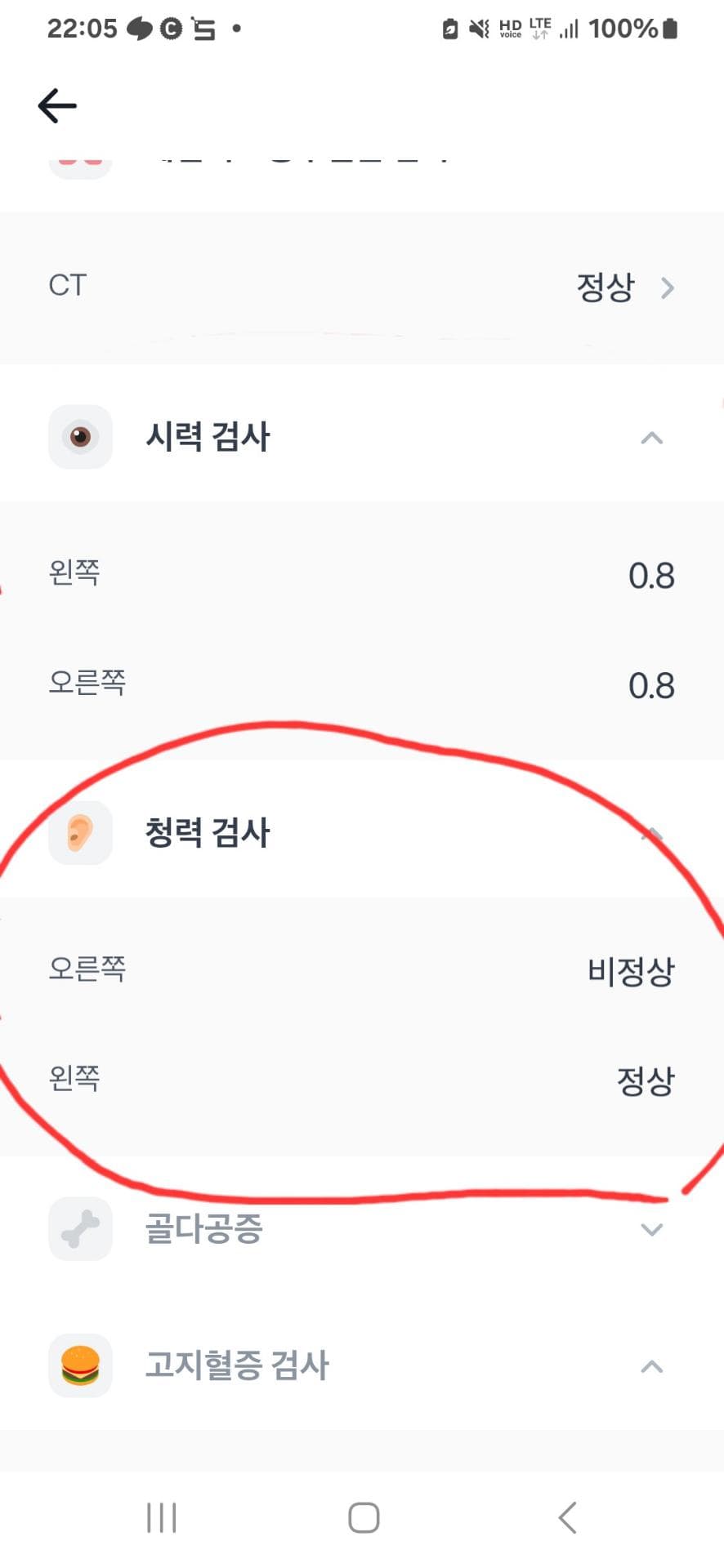Tap the battery indicator in status bar

click(x=670, y=29)
